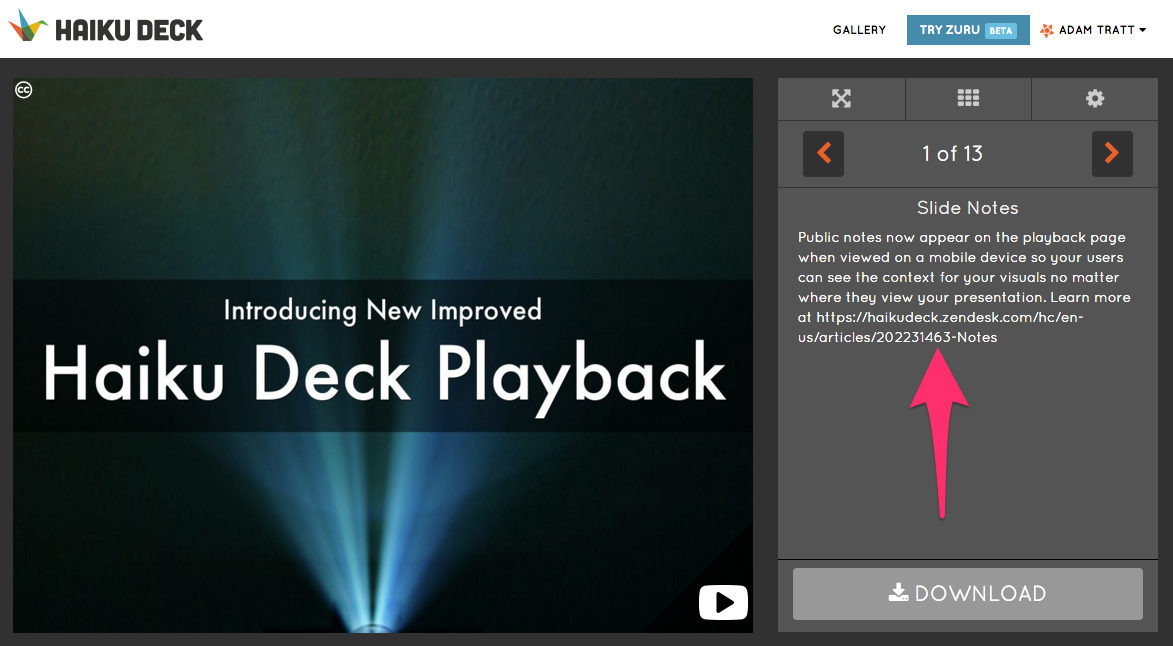This screenshot has width=1173, height=646.
Task: Click the Creative Commons license icon
Action: tap(24, 90)
